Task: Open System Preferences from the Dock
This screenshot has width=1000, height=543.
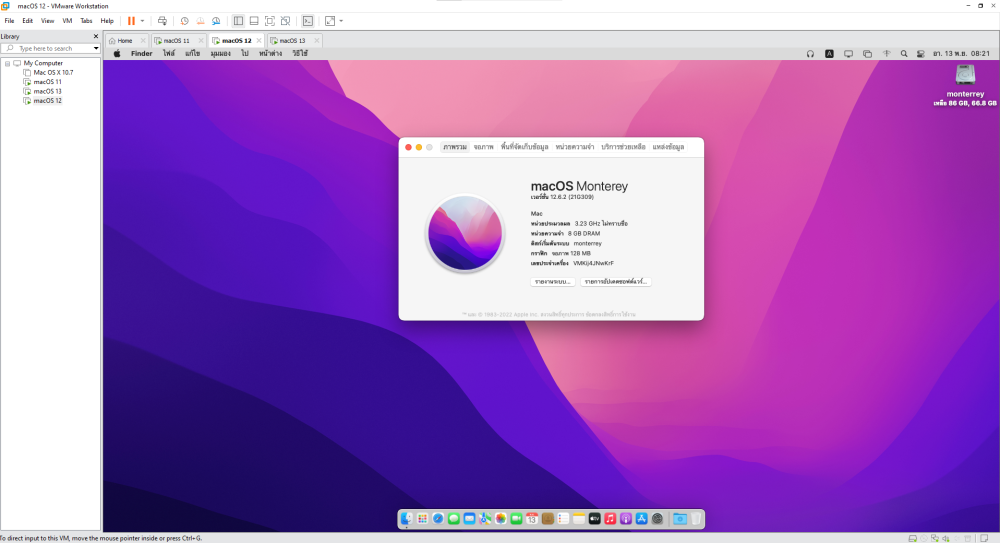Action: pyautogui.click(x=657, y=519)
